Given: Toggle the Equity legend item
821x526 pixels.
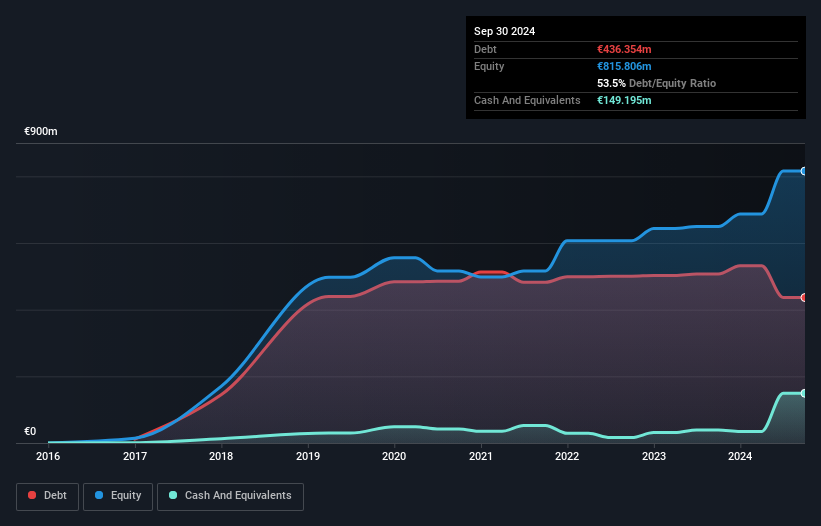Looking at the screenshot, I should tap(118, 496).
